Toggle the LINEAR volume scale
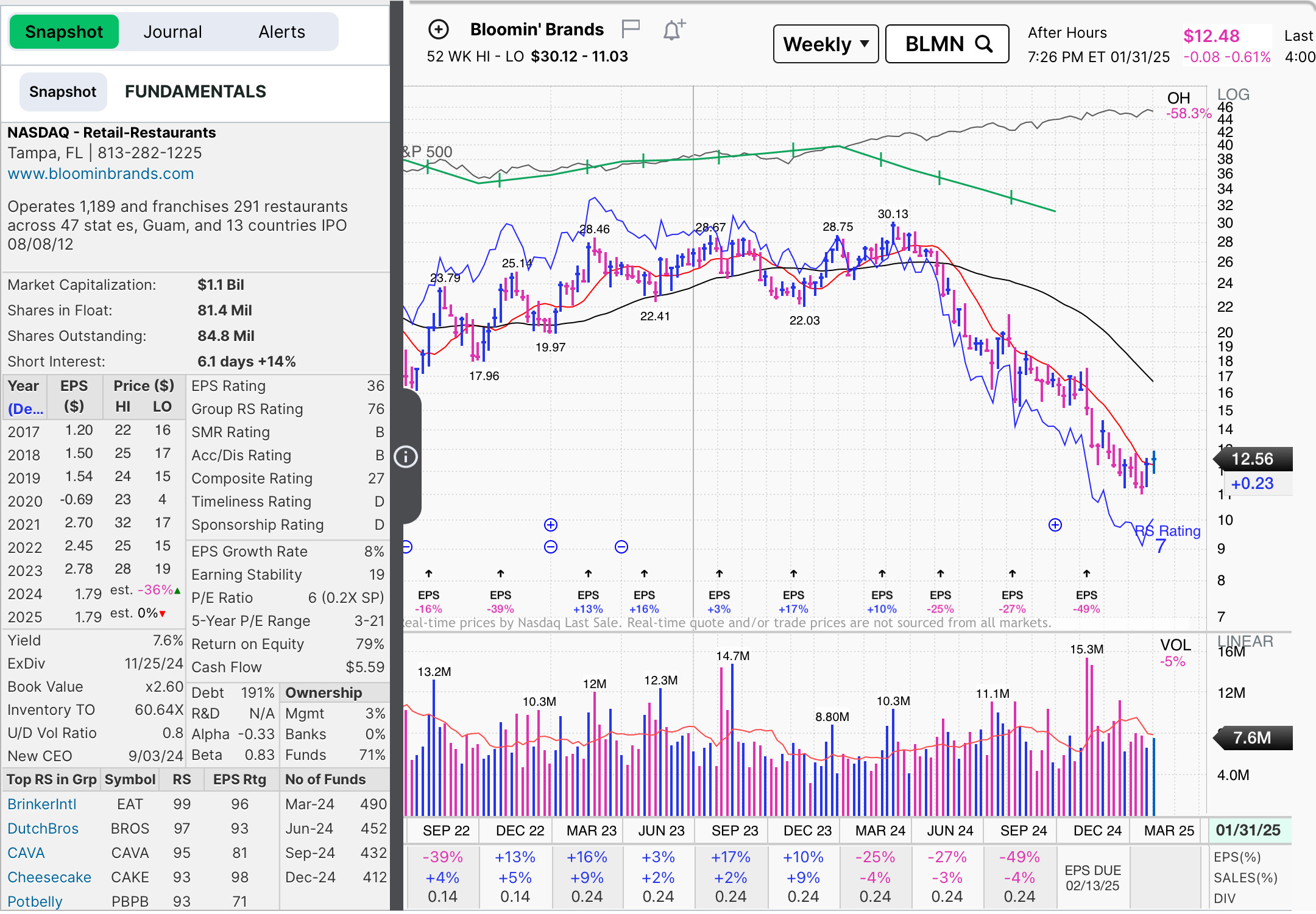The image size is (1316, 914). [1245, 641]
